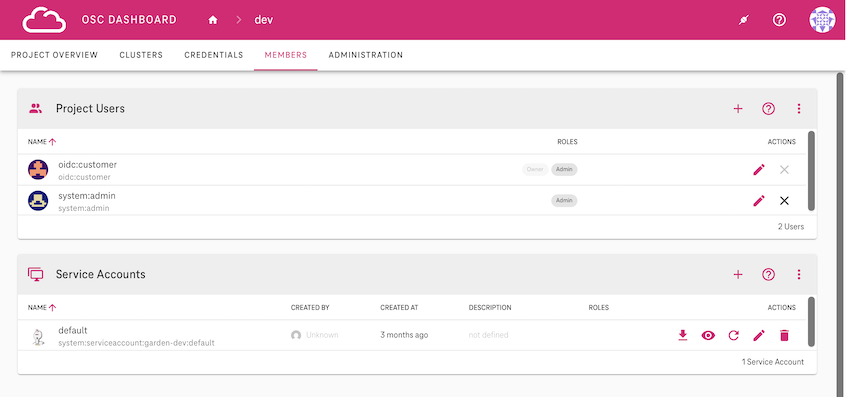This screenshot has height=397, width=846.
Task: Switch to Credentials tab
Action: 214,55
